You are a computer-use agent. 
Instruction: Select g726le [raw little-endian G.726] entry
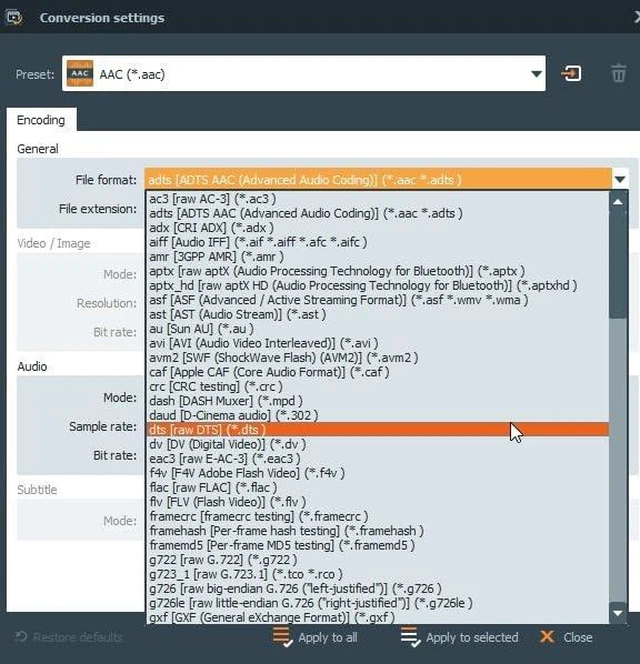click(x=377, y=603)
